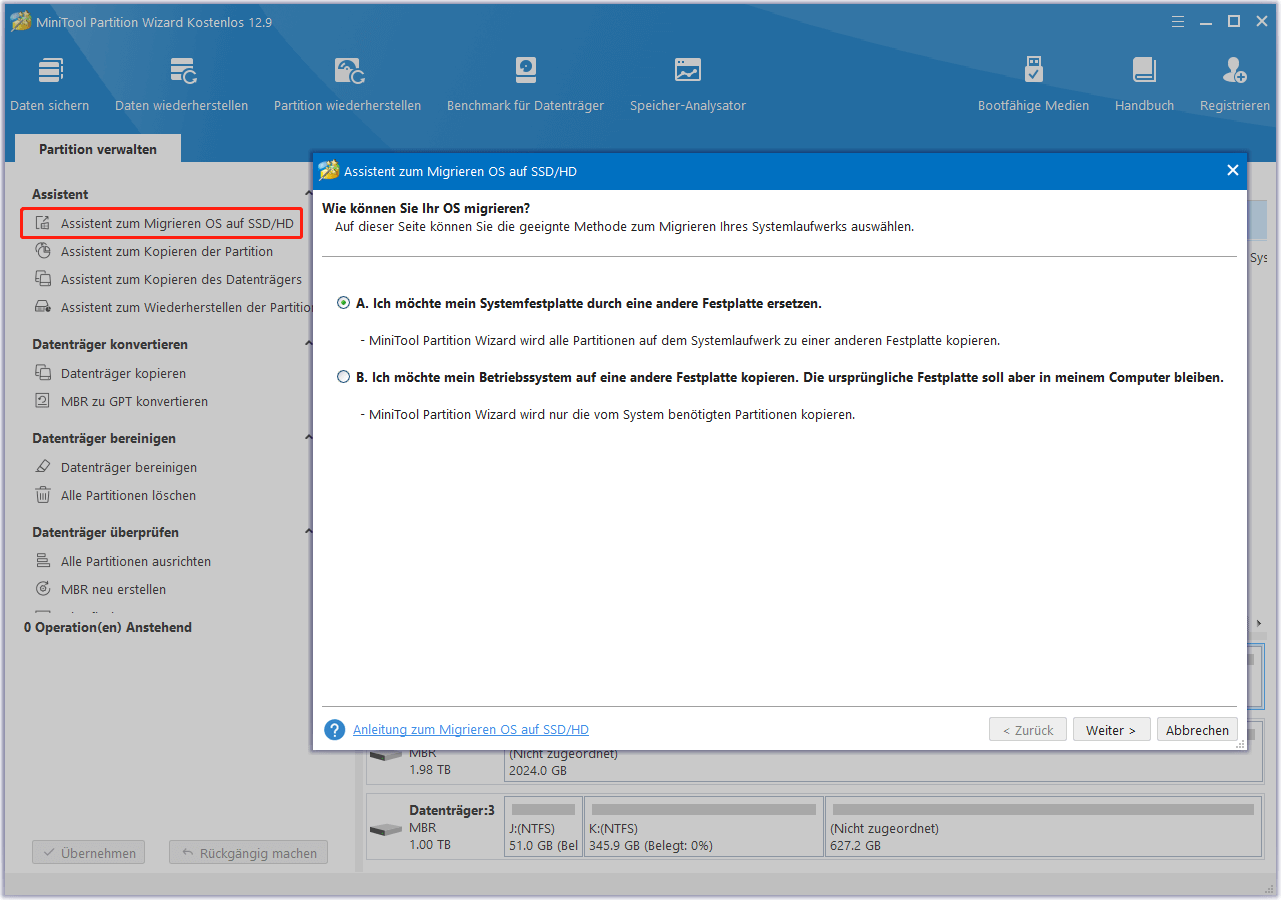This screenshot has height=901, width=1281.
Task: Click Assistent zum Migrieren OS sidebar icon
Action: pyautogui.click(x=43, y=223)
